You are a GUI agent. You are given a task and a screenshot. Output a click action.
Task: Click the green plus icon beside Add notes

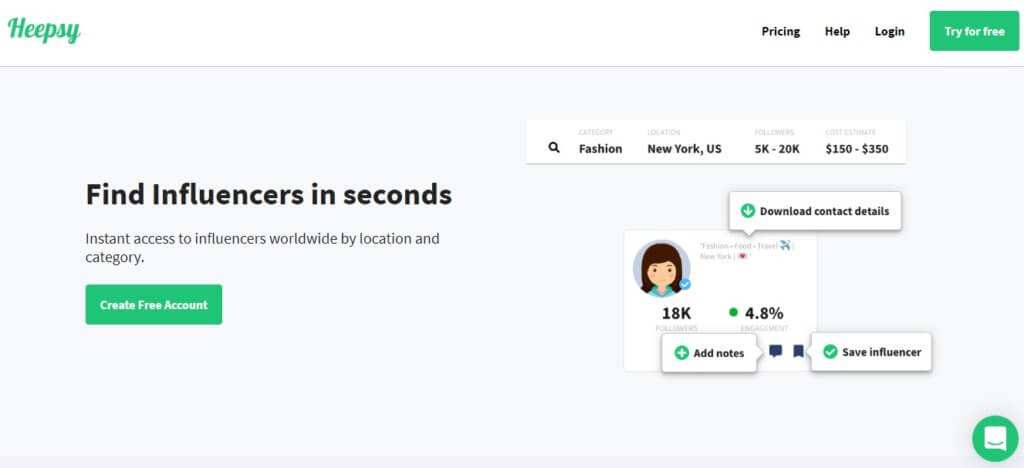(x=682, y=353)
